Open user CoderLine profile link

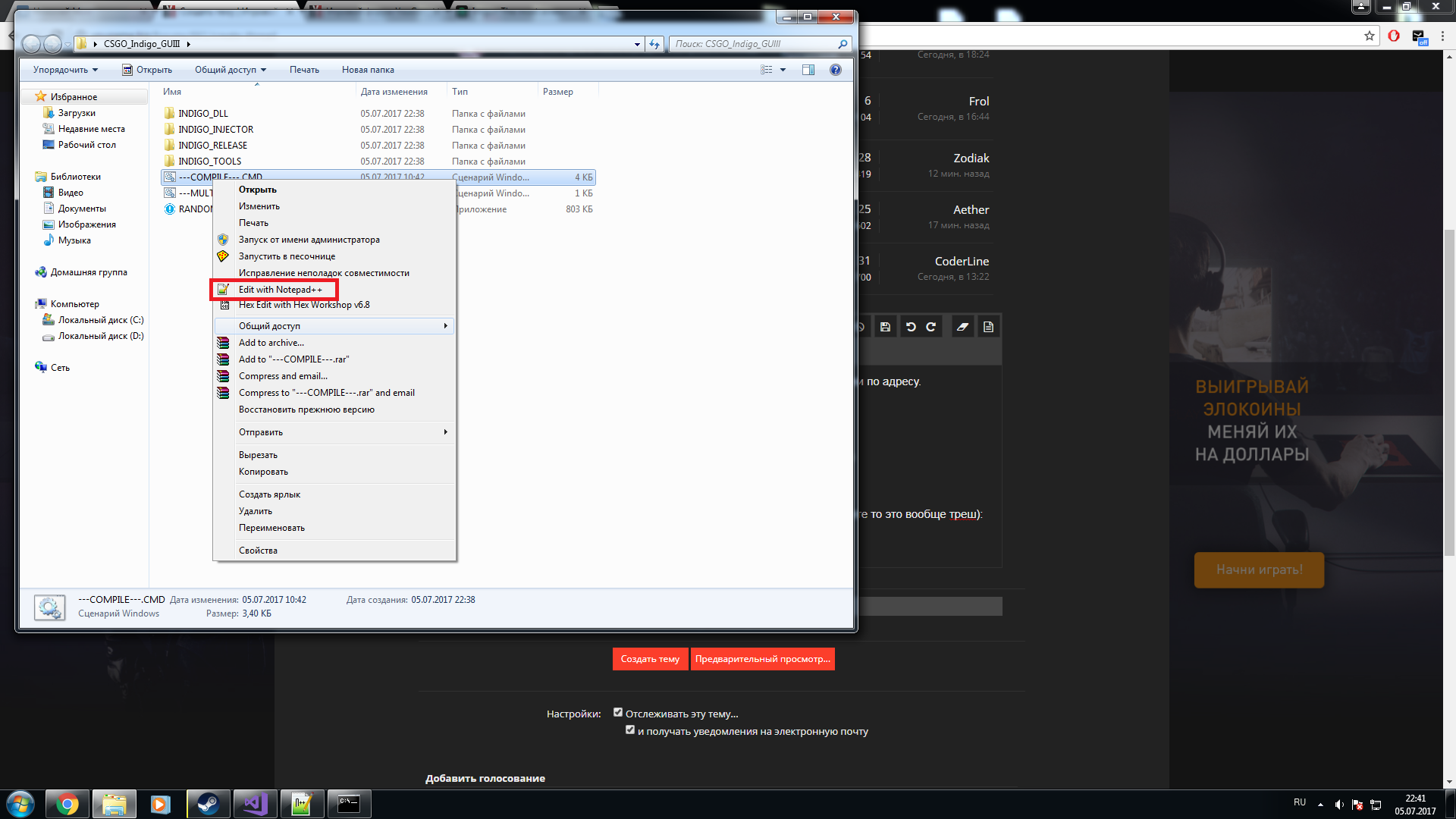(962, 261)
